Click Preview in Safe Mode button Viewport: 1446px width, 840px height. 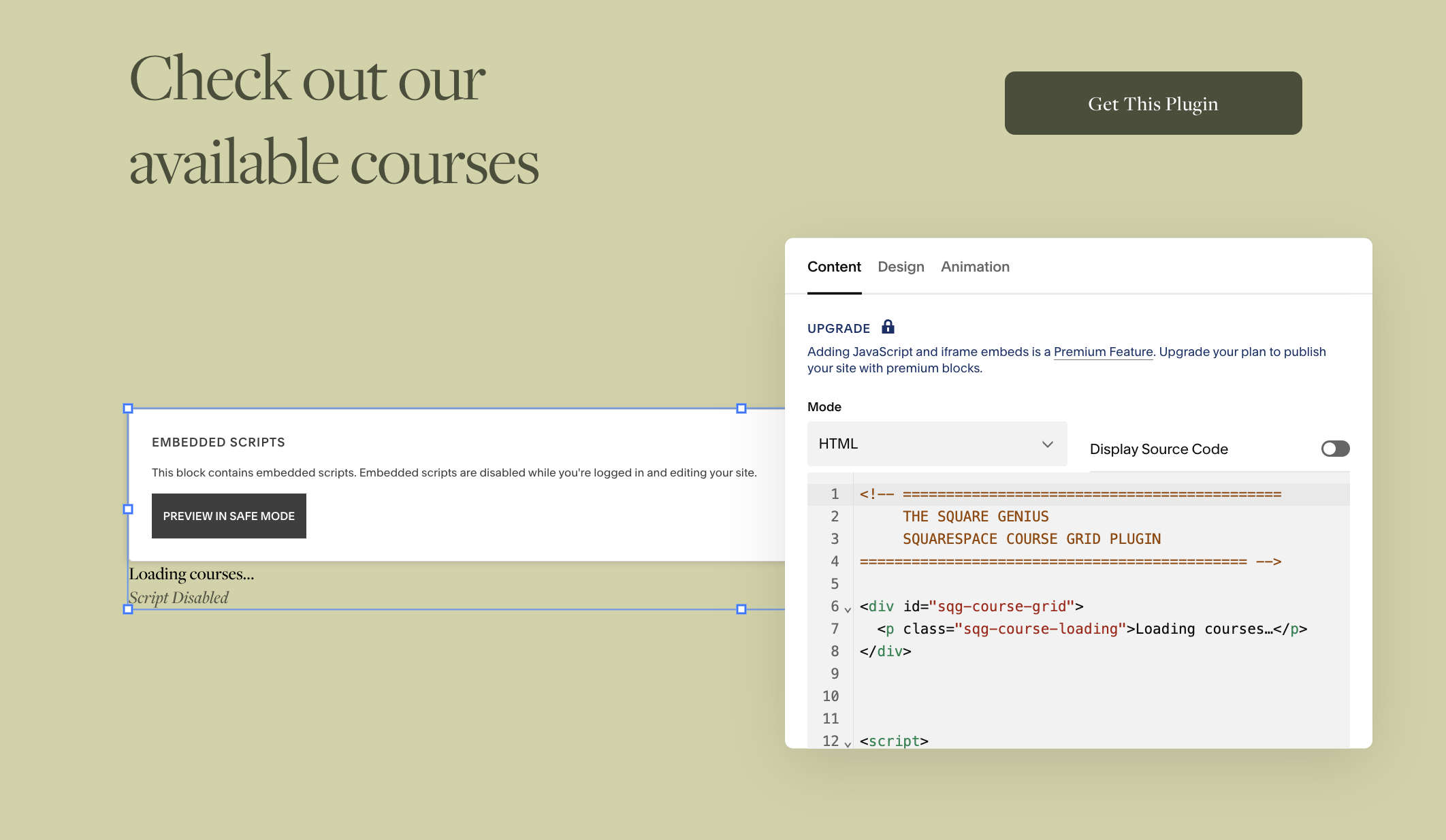click(229, 516)
